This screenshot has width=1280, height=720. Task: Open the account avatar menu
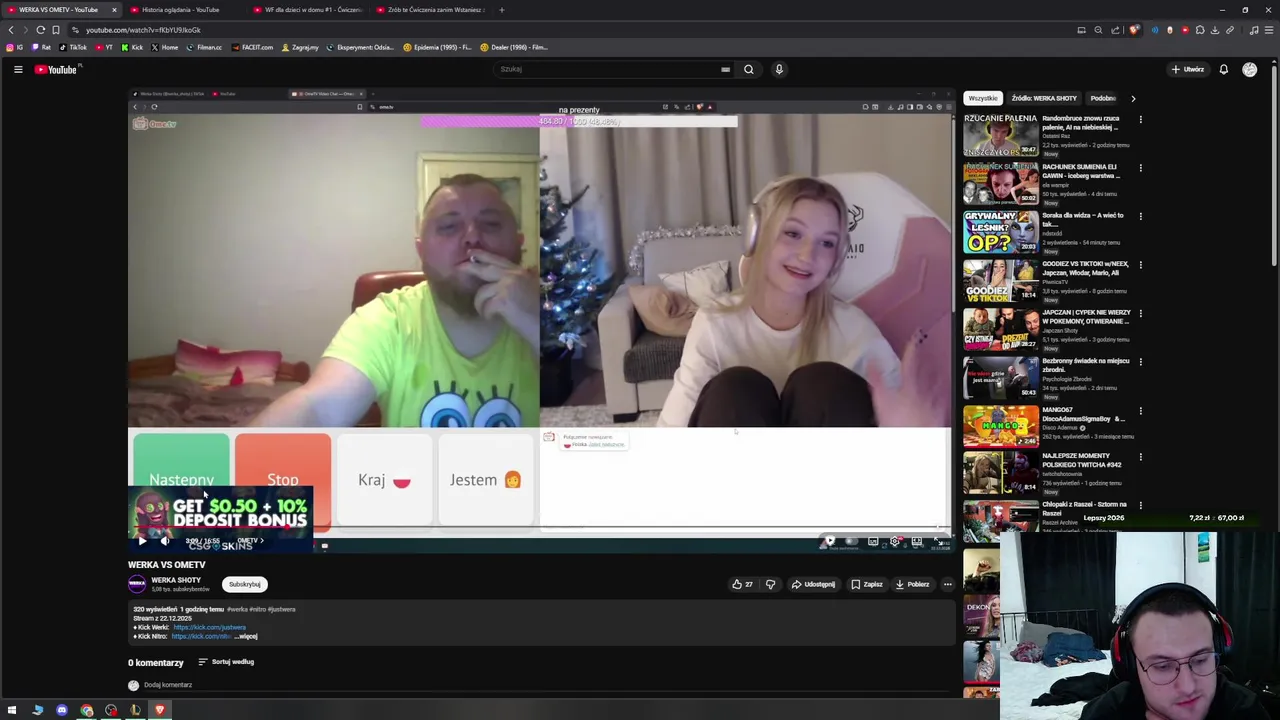tap(1249, 69)
